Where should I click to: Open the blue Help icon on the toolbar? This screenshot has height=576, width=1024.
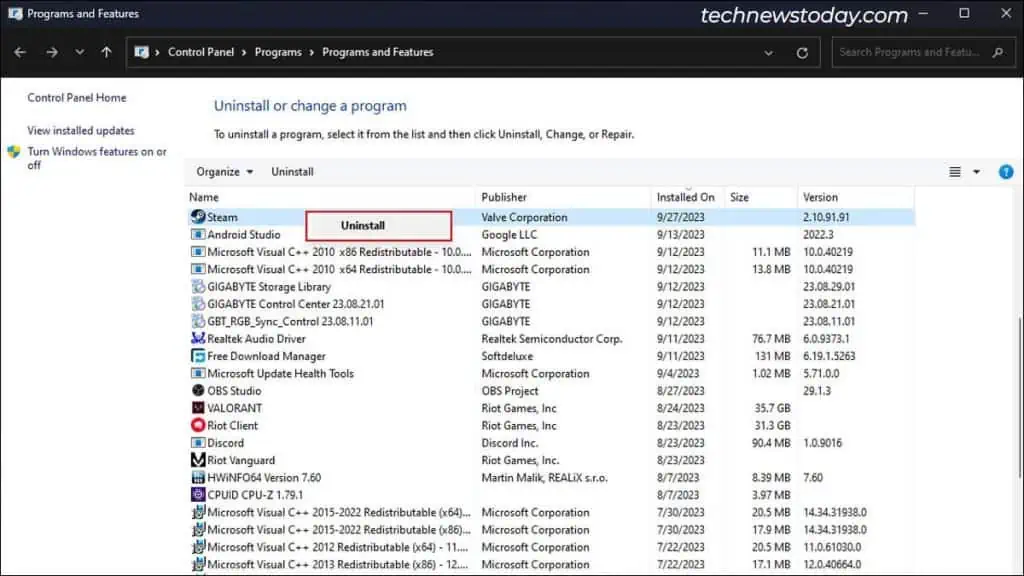coord(1005,171)
